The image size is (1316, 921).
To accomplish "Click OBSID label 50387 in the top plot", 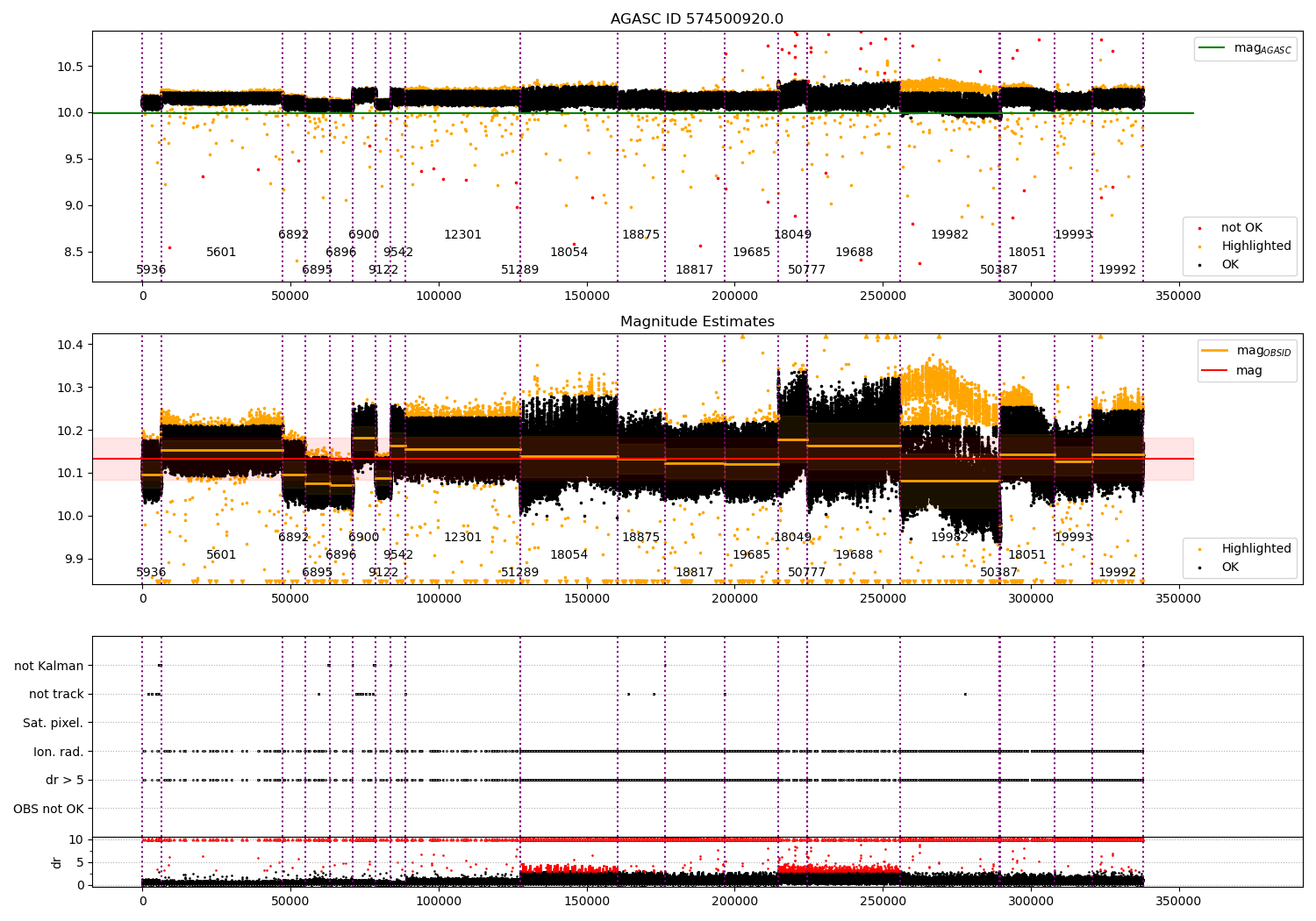I will coord(999,270).
